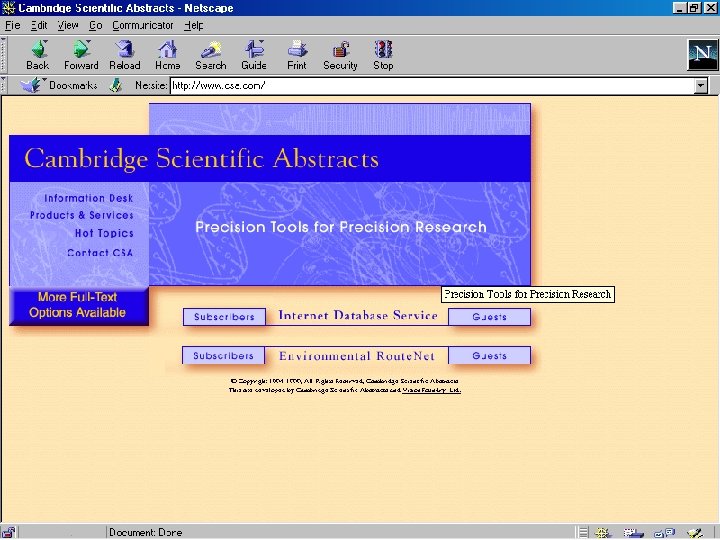Go back with the Back toolbar button
Image resolution: width=720 pixels, height=540 pixels.
[x=38, y=55]
